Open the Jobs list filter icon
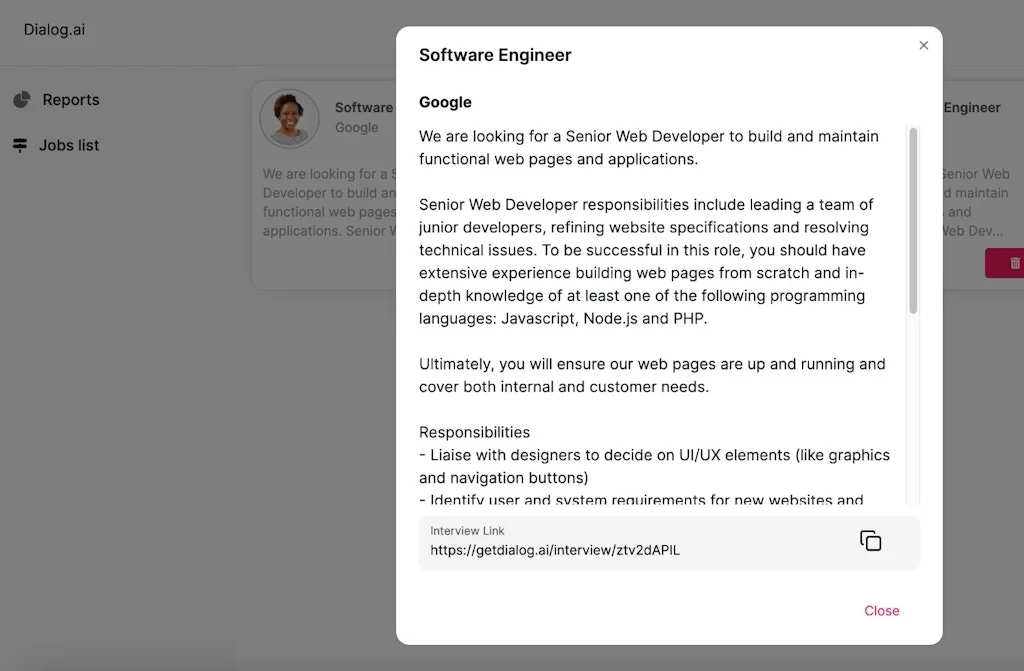1024x671 pixels. (x=21, y=145)
